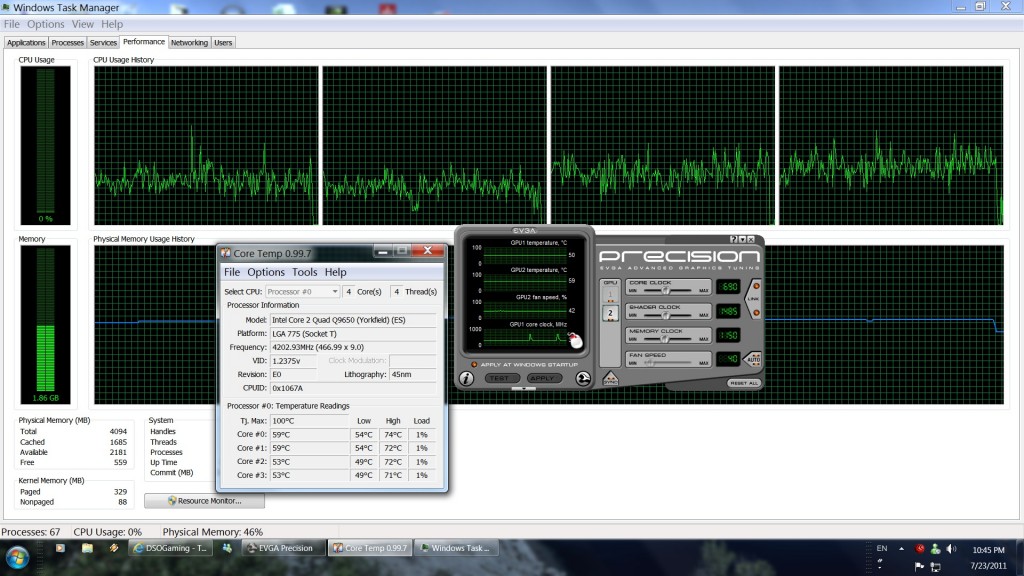Toggle Apply at Windows Startup option
This screenshot has width=1024, height=576.
475,364
